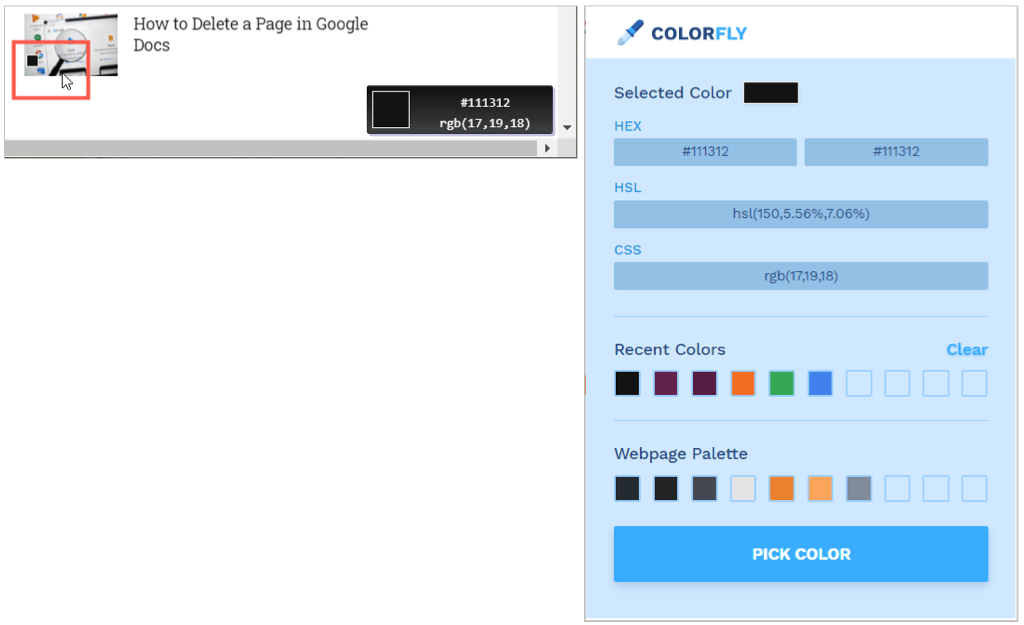Select the green swatch in Recent Colors
The width and height of the screenshot is (1024, 625).
tap(781, 383)
